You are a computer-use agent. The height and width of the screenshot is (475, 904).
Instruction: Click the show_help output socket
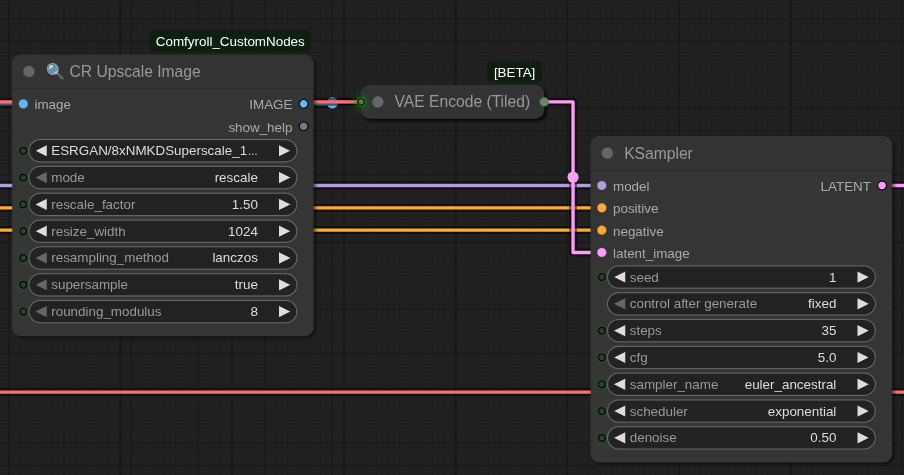[x=304, y=127]
